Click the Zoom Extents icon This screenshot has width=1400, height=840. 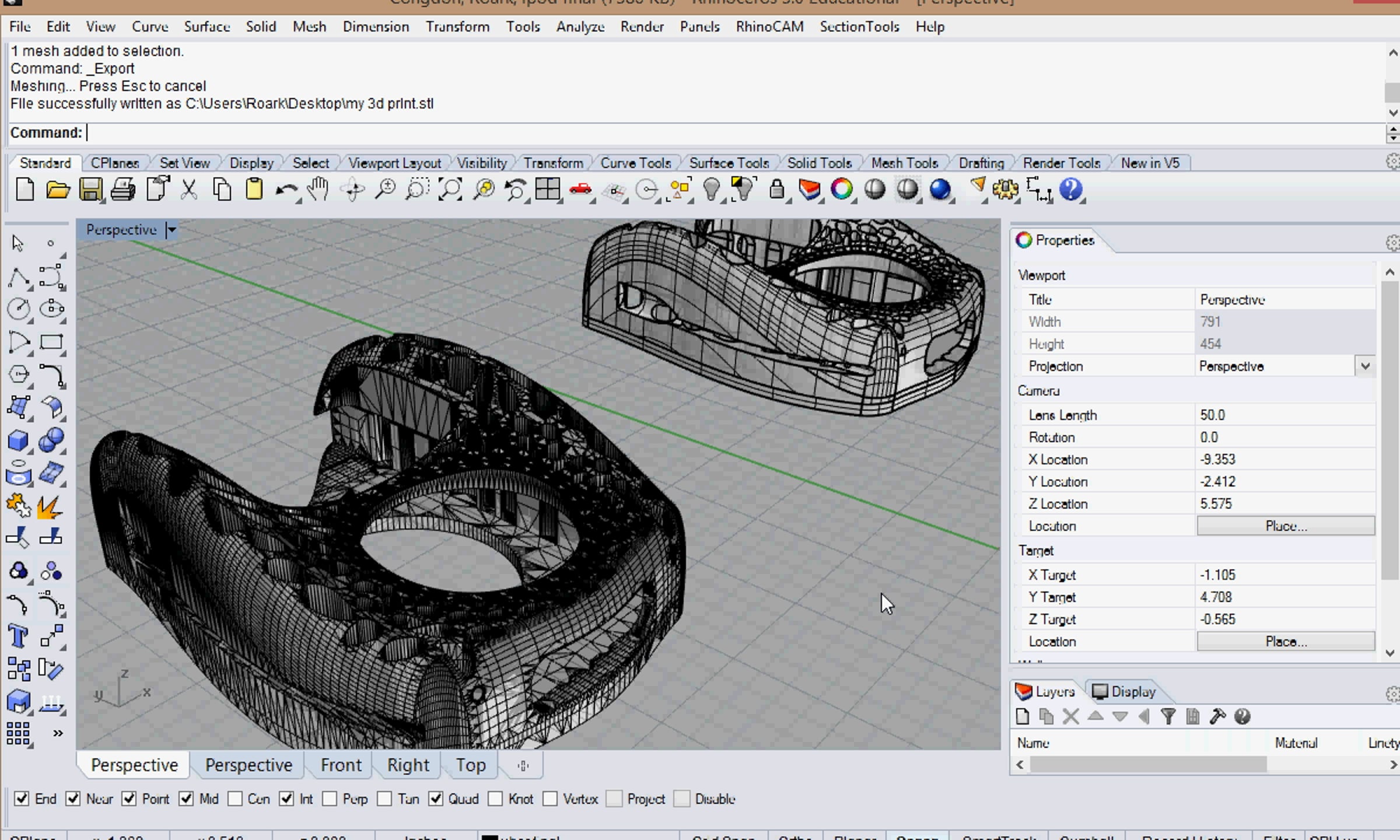450,190
